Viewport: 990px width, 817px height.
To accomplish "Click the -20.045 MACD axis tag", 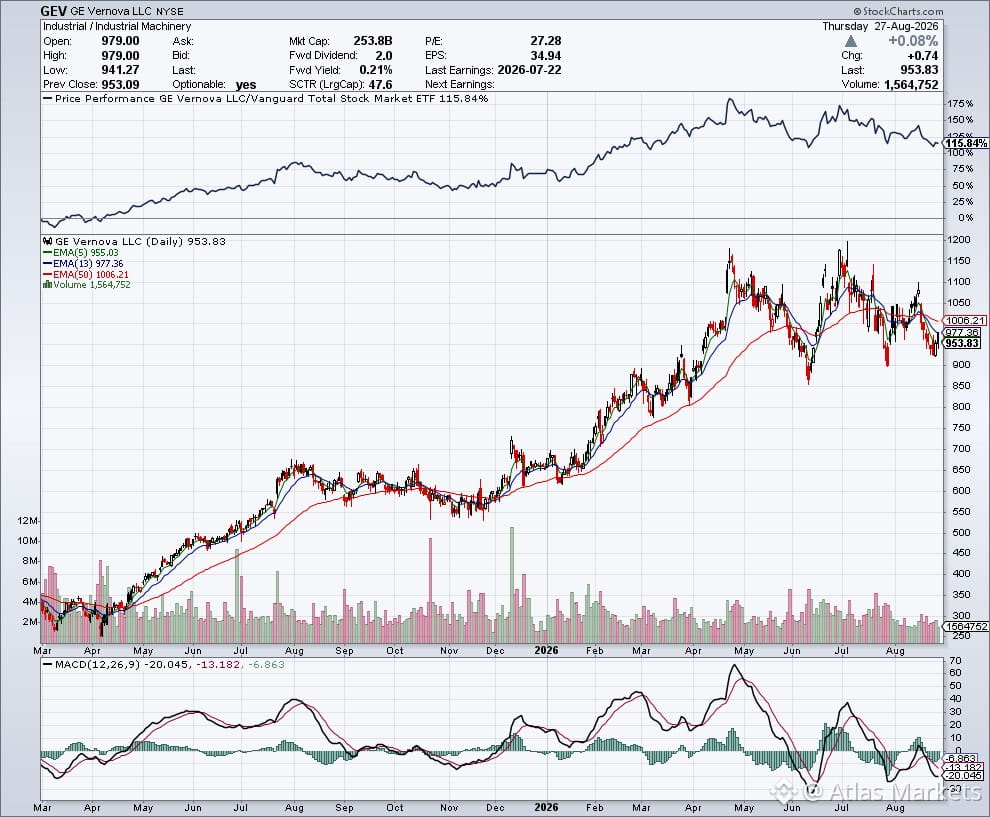I will (x=963, y=776).
